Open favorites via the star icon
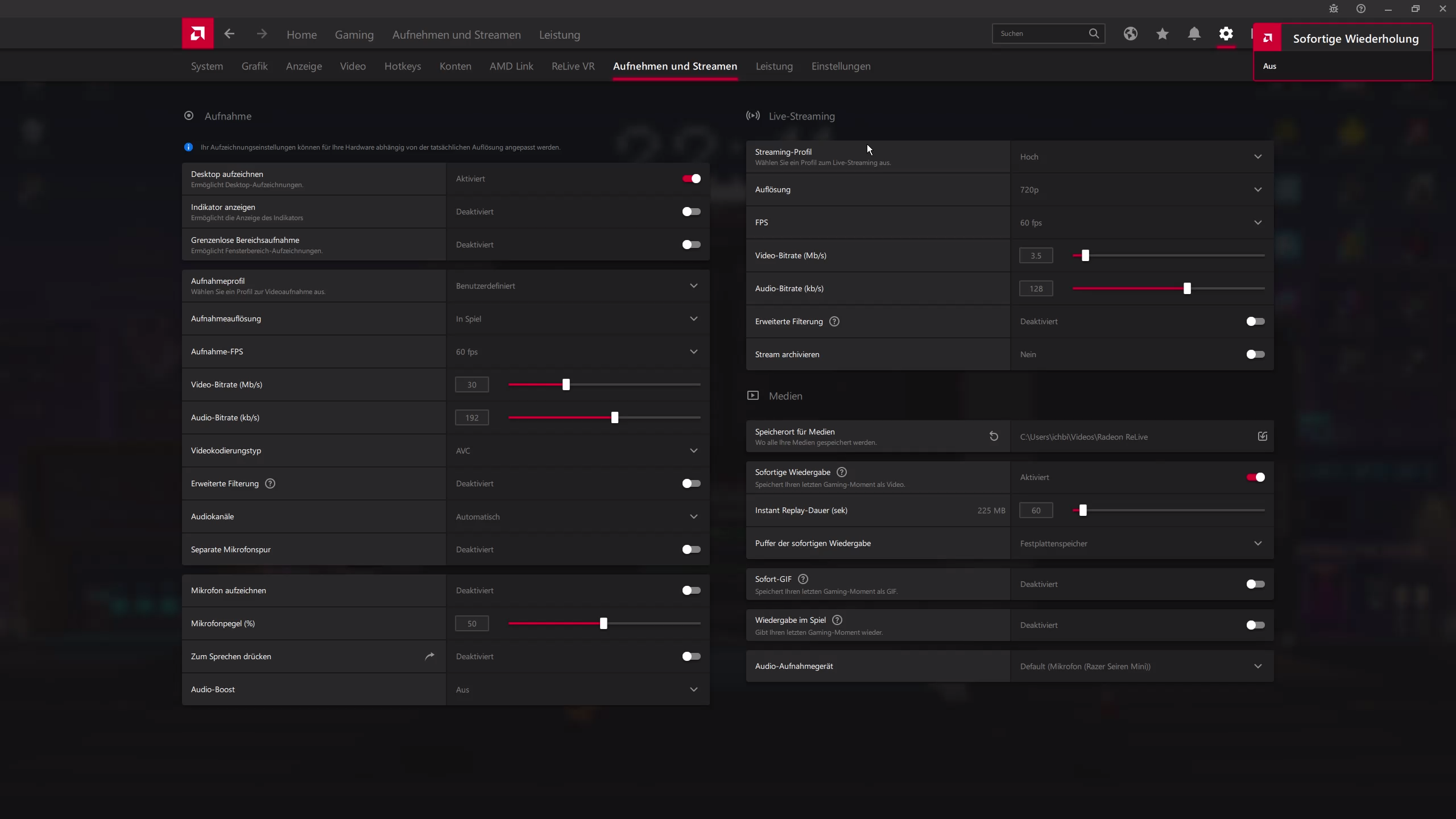 pyautogui.click(x=1162, y=34)
